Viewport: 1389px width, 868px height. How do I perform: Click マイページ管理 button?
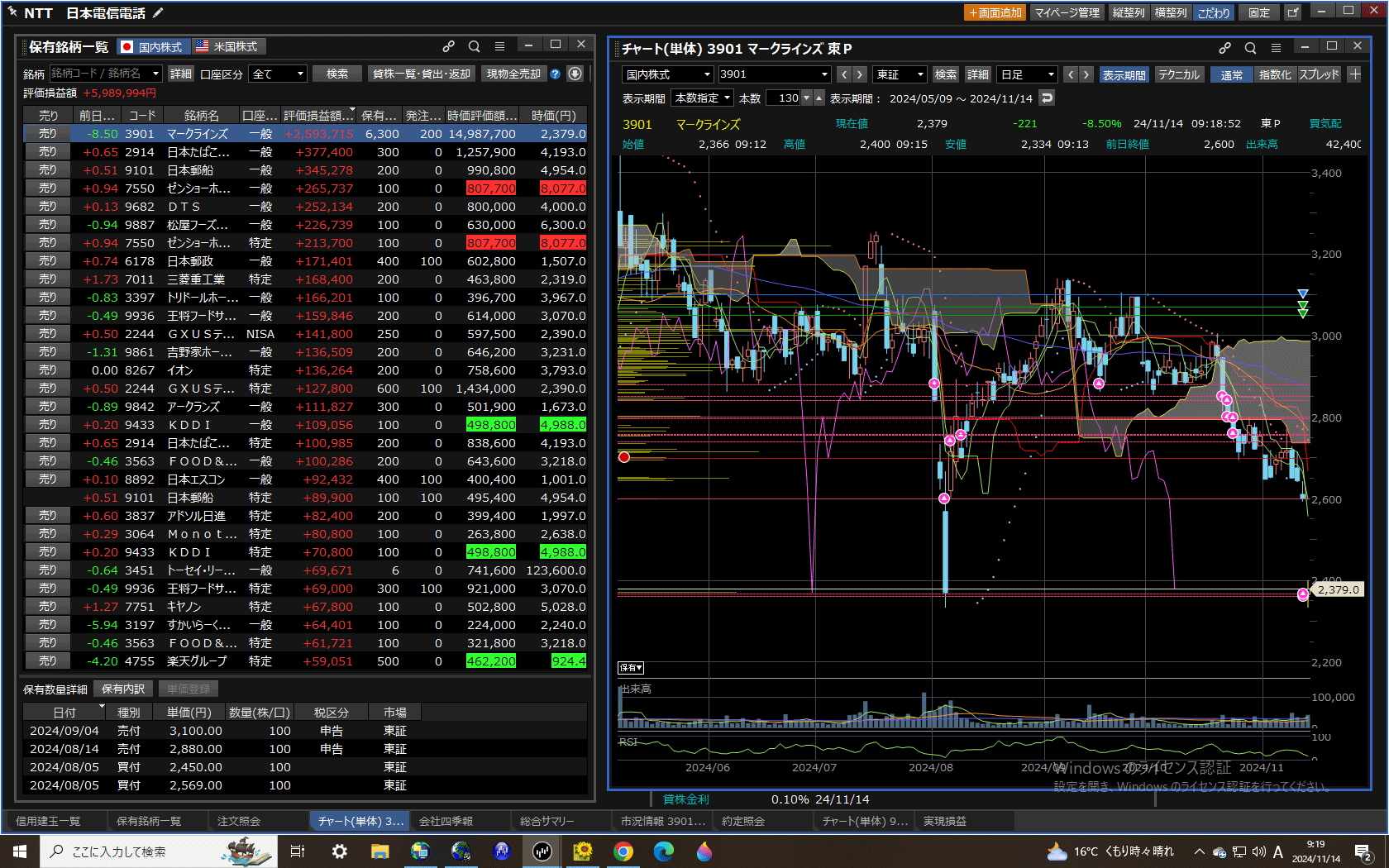[x=1067, y=12]
